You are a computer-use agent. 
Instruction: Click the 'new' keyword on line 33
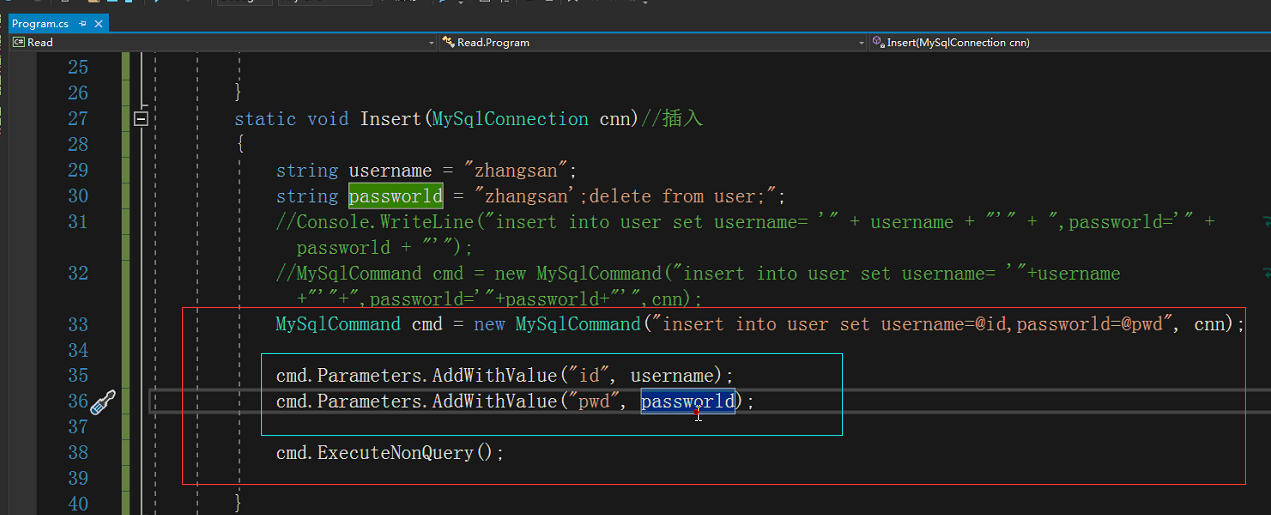click(490, 325)
